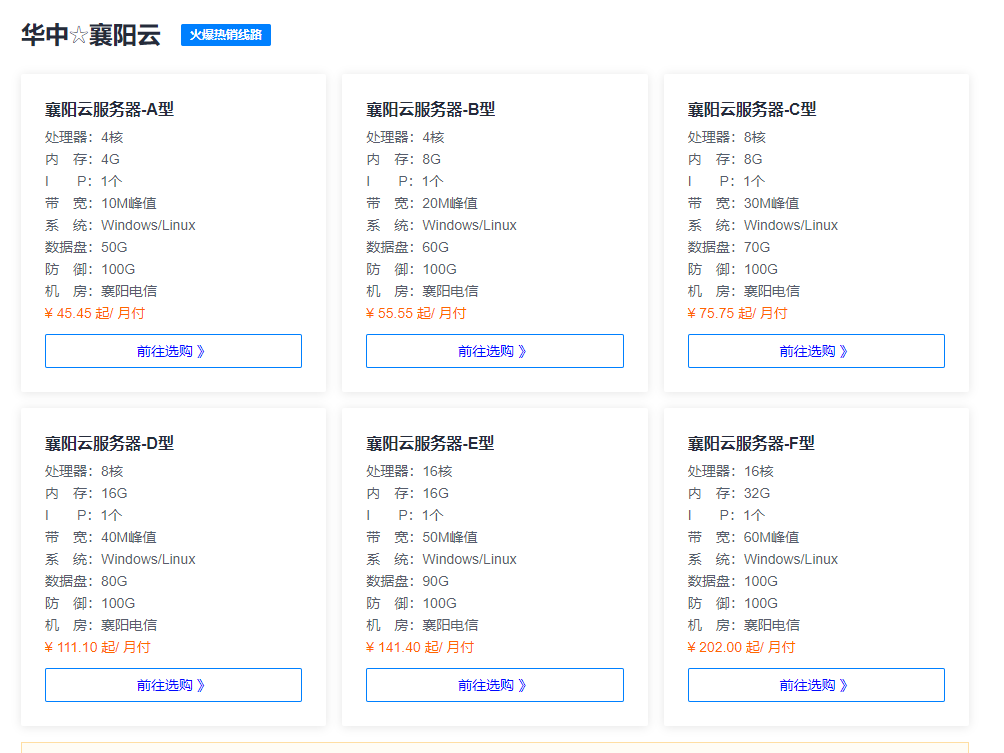Click 带宽: 40M峰值 in D型 card

pyautogui.click(x=101, y=537)
